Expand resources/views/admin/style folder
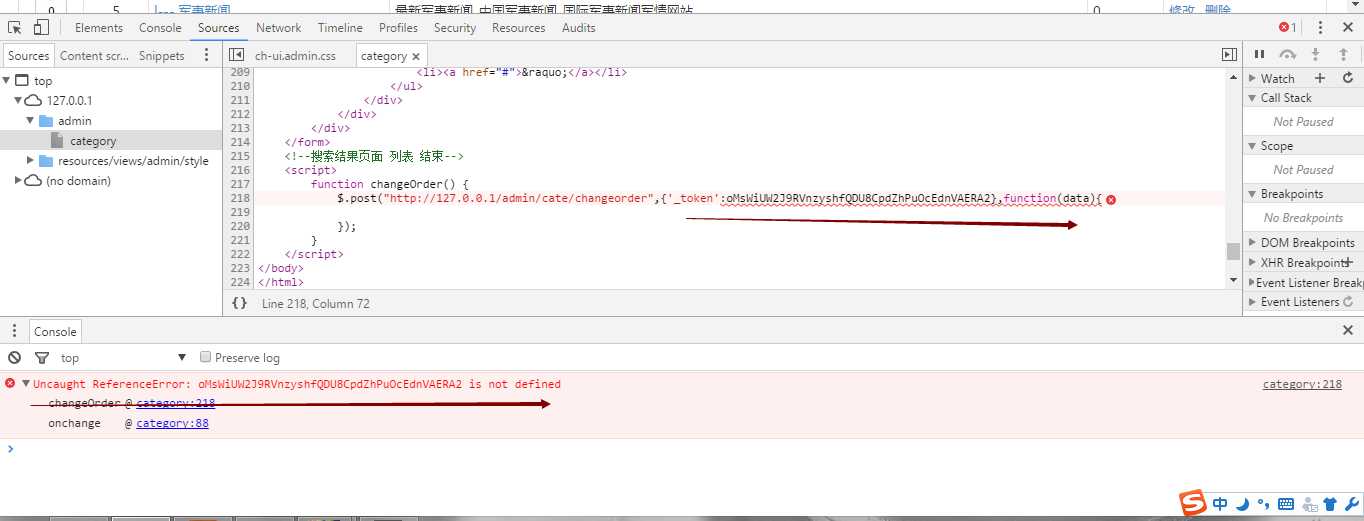1364x521 pixels. tap(30, 161)
